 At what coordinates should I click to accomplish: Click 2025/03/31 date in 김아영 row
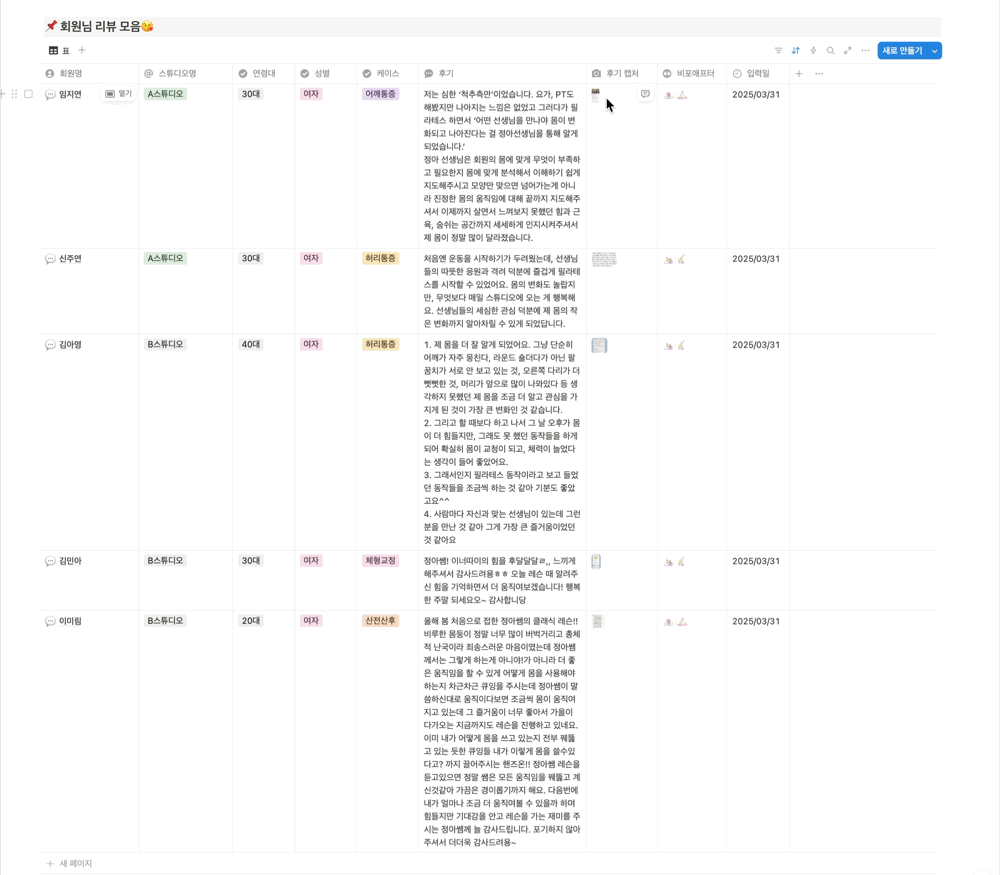point(756,345)
